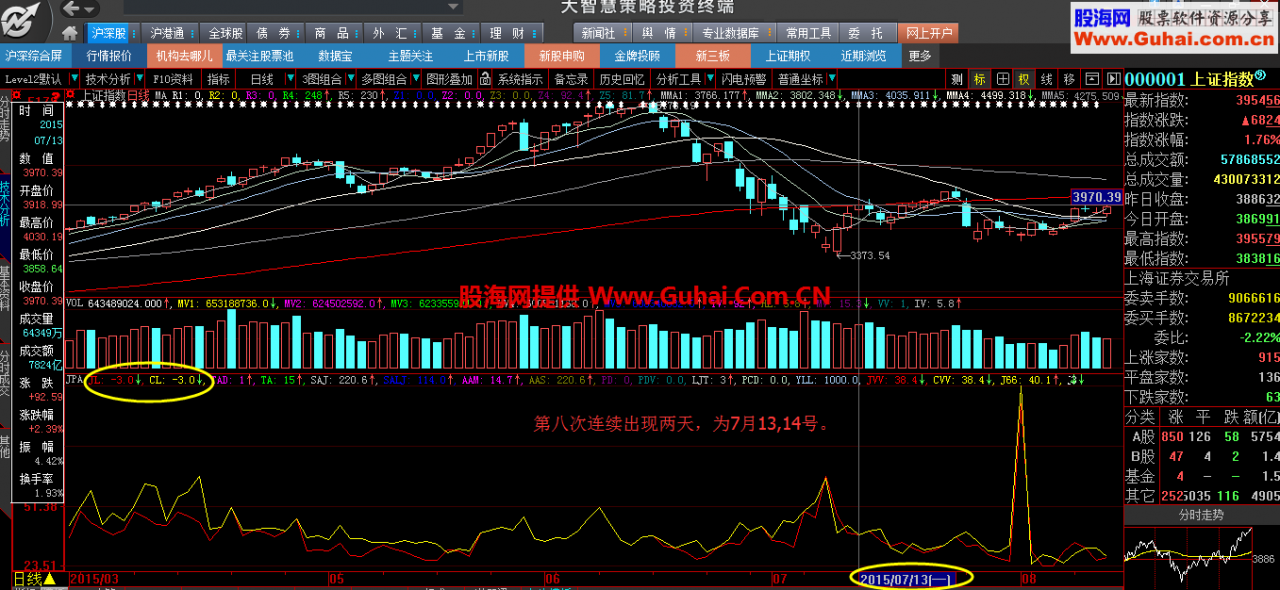
Task: Expand the 技术分析 dropdown
Action: [x=138, y=79]
